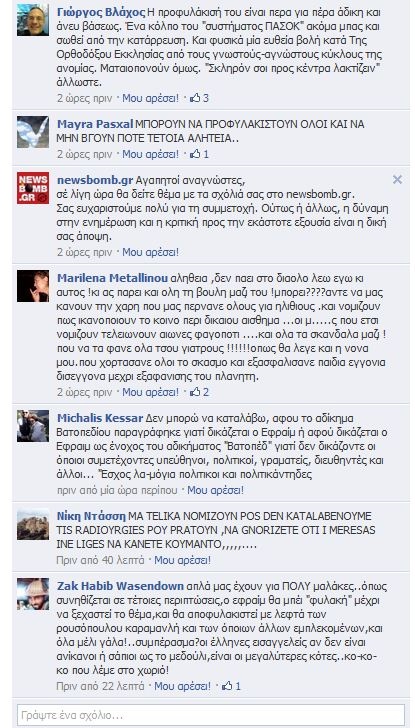The height and width of the screenshot is (728, 415).
Task: Like the newsbomb.gr comment via Μου αρέσει
Action: pos(150,252)
